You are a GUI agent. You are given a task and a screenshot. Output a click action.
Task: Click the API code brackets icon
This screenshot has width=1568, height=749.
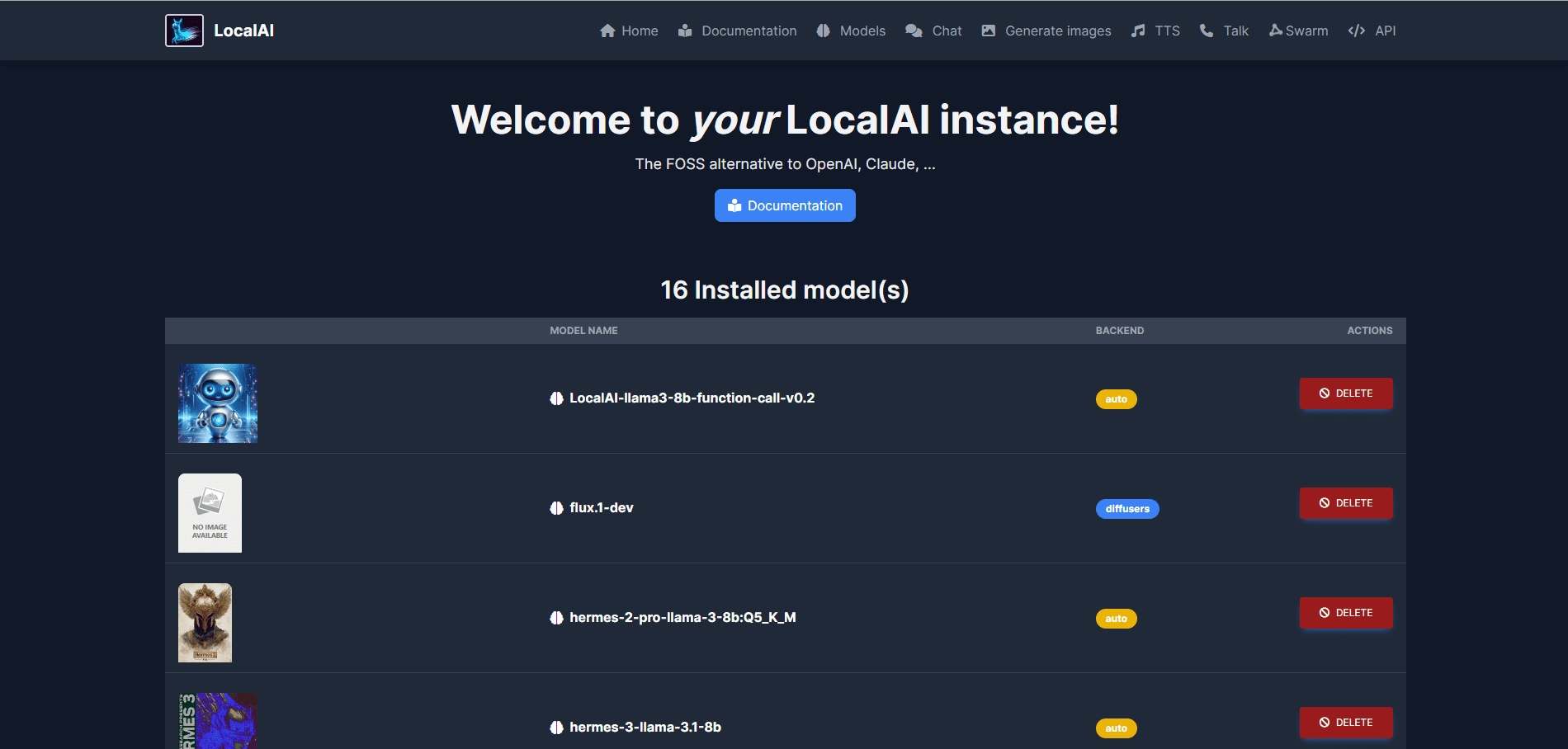coord(1356,31)
